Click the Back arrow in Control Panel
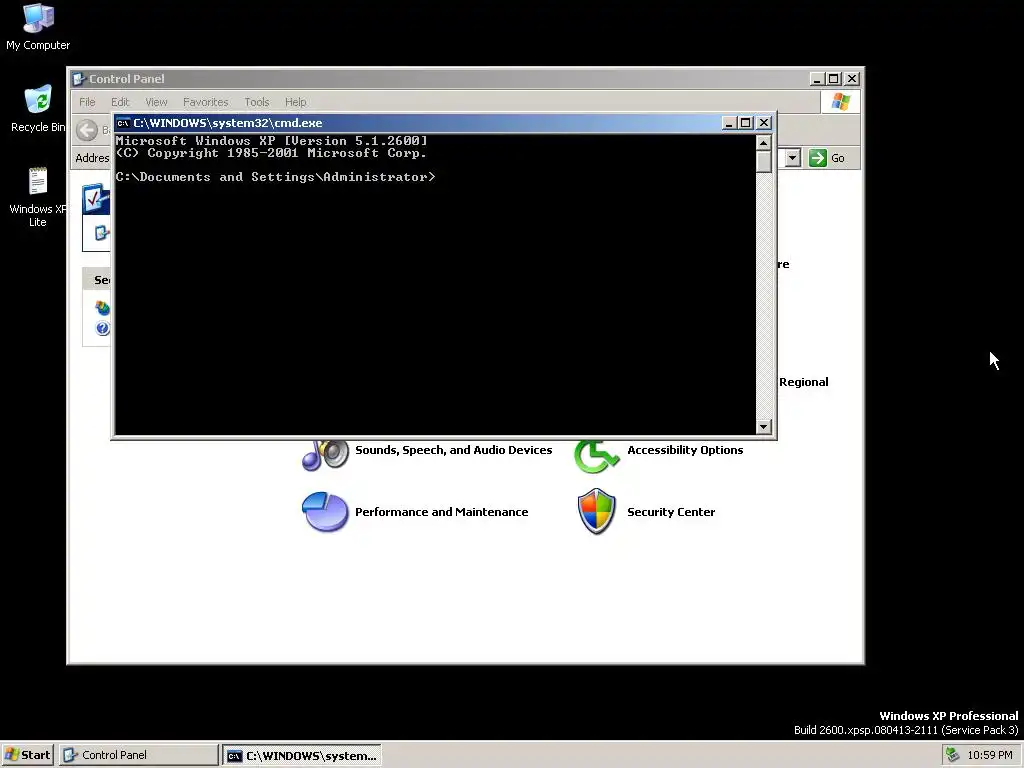Viewport: 1024px width, 768px height. (87, 130)
